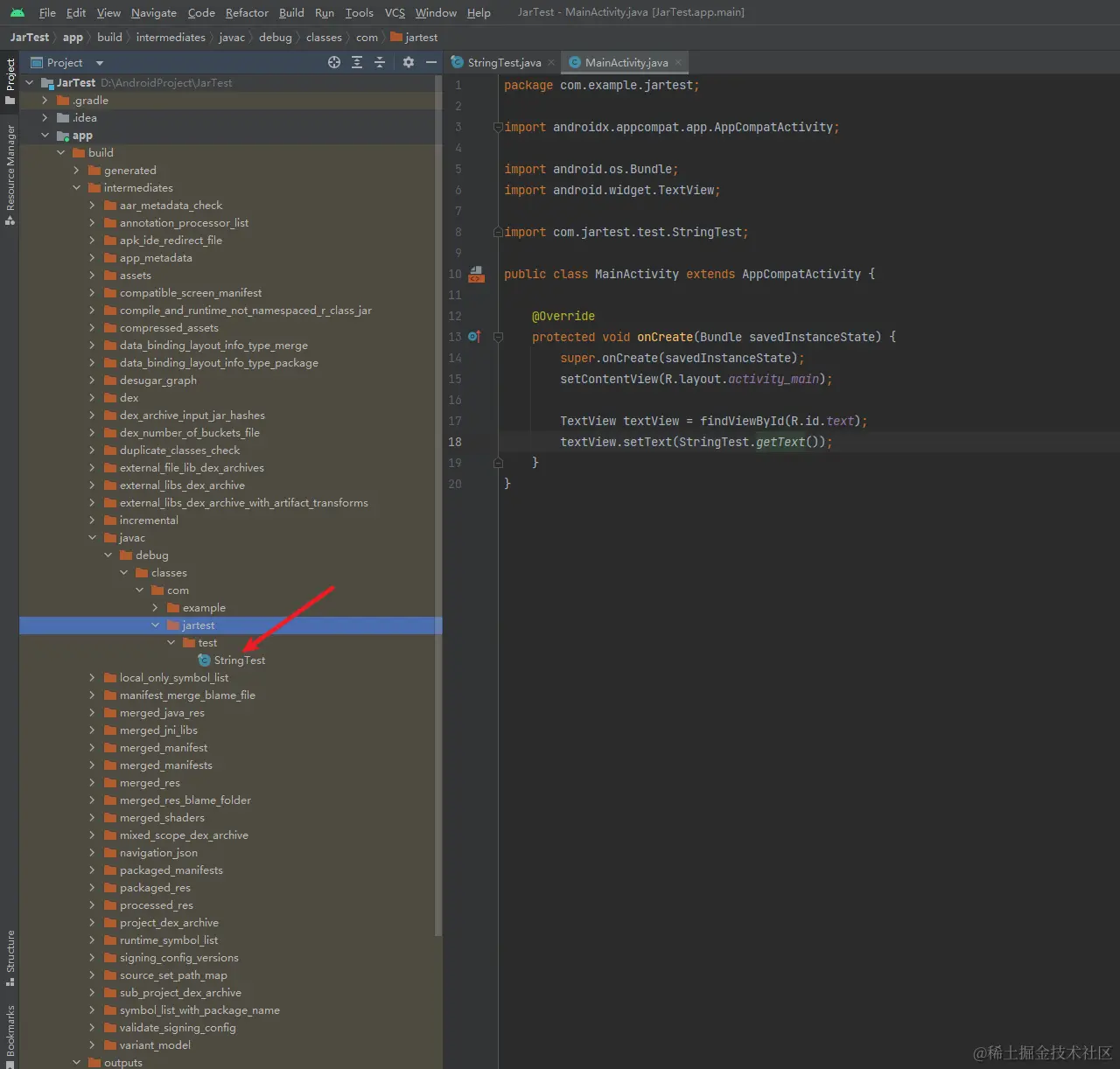Screen dimensions: 1120x1069
Task: Click the override gutter icon on line 13
Action: pyautogui.click(x=474, y=337)
